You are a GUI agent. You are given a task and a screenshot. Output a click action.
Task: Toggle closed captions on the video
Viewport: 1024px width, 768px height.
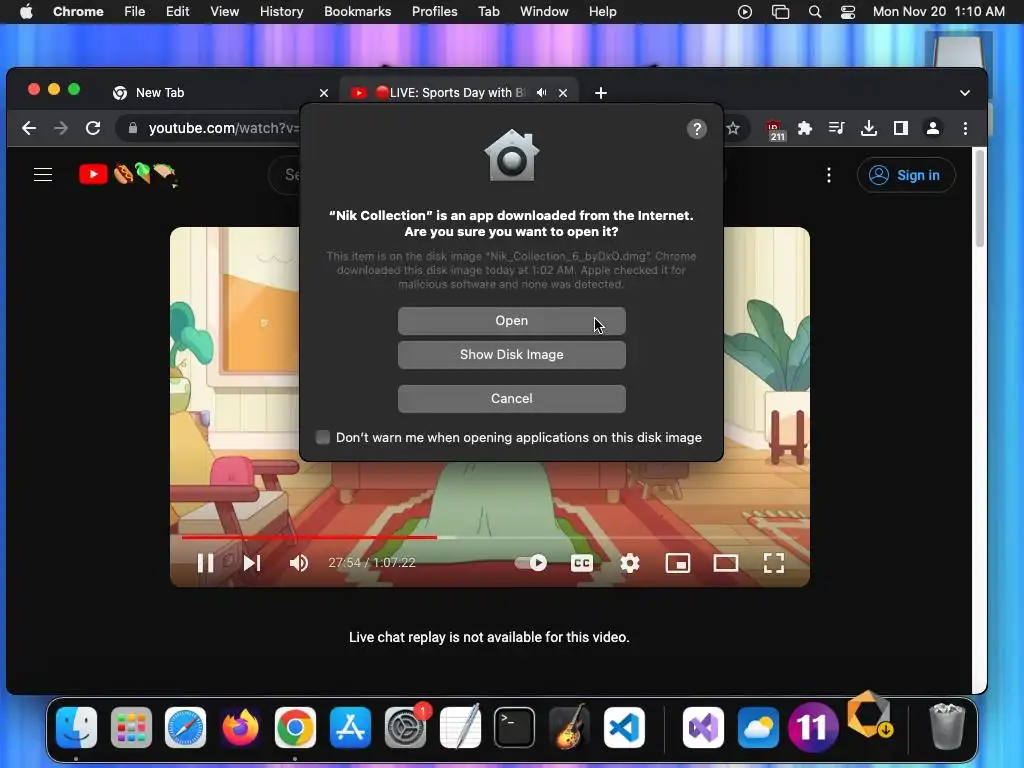click(x=581, y=563)
